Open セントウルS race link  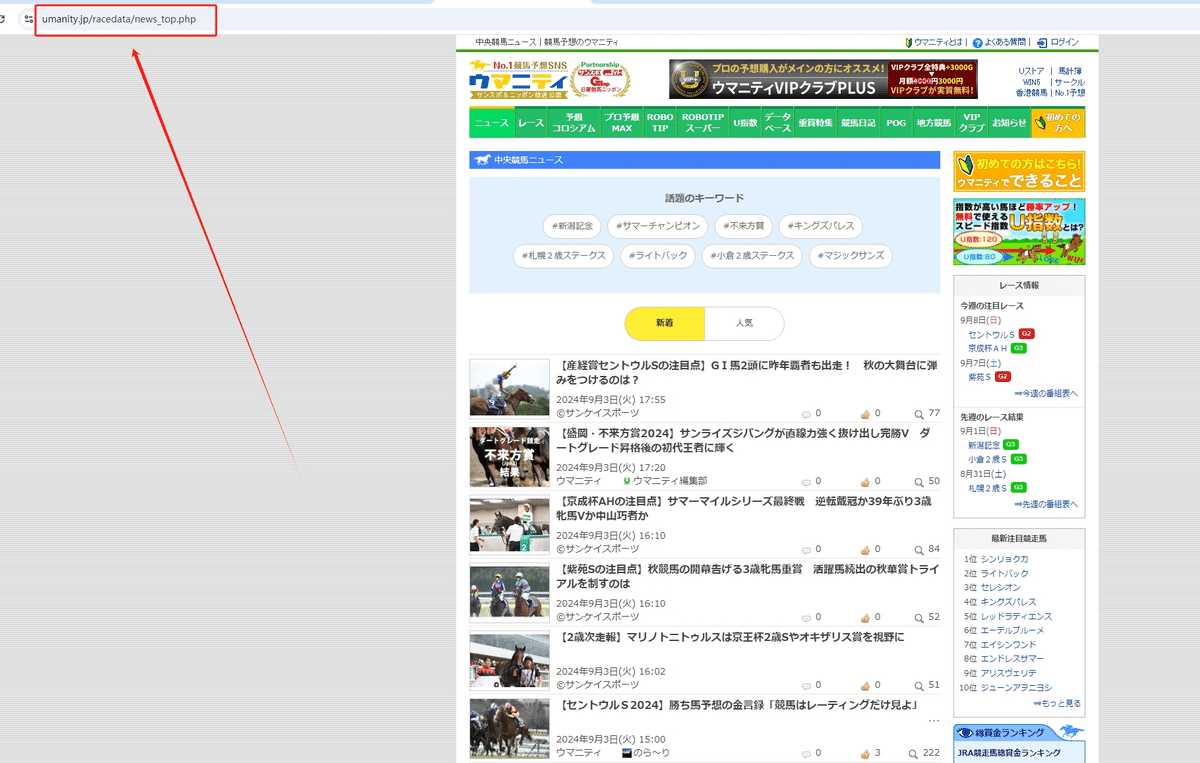pyautogui.click(x=991, y=334)
